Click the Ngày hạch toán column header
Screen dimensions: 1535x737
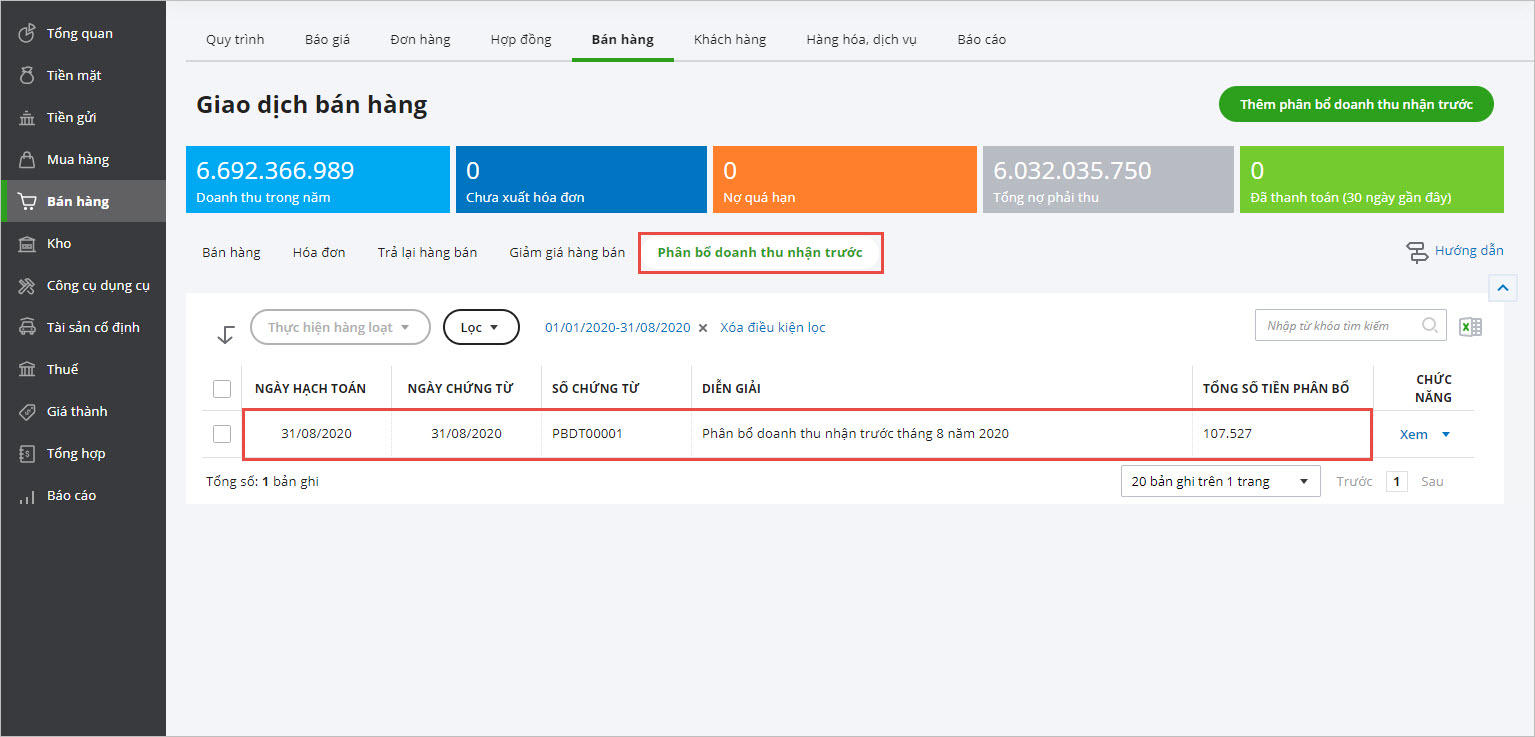310,389
